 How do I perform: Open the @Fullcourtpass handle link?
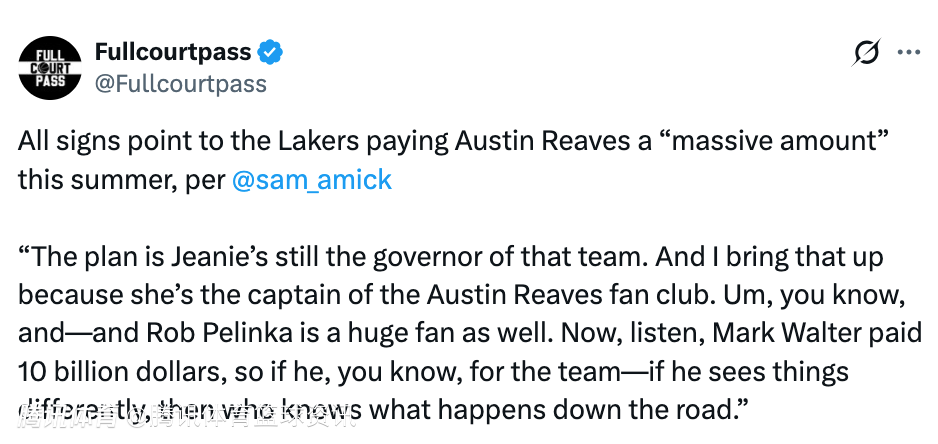pos(180,83)
